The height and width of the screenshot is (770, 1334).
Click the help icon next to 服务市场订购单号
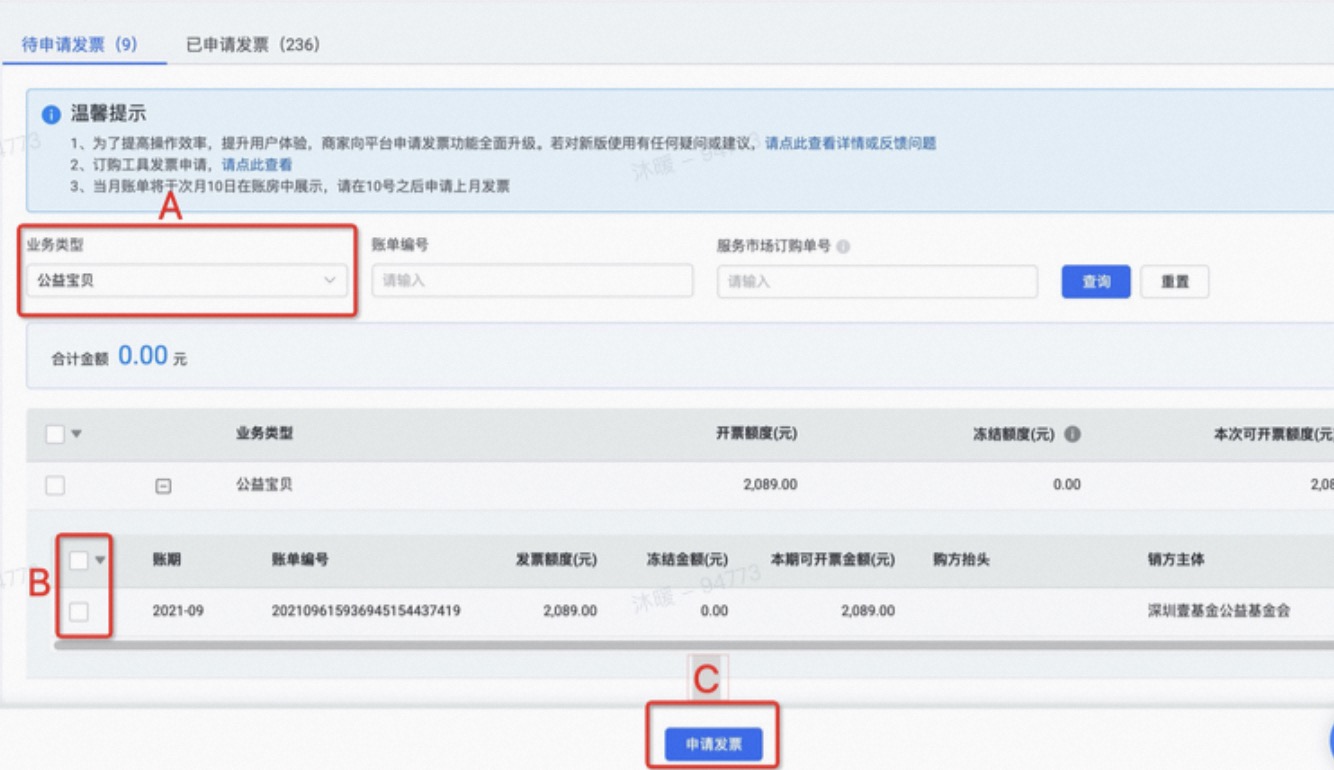pyautogui.click(x=843, y=246)
